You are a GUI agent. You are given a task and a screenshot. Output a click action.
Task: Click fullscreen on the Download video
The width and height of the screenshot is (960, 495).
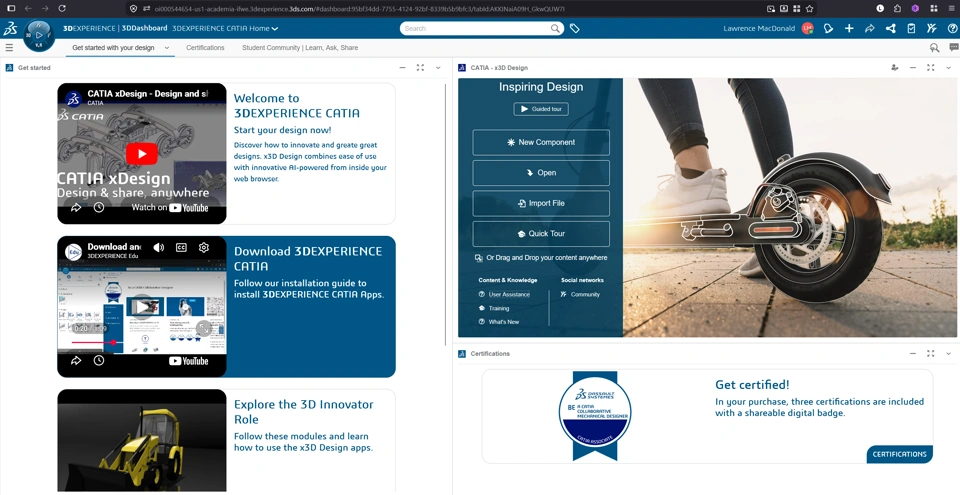(x=203, y=328)
